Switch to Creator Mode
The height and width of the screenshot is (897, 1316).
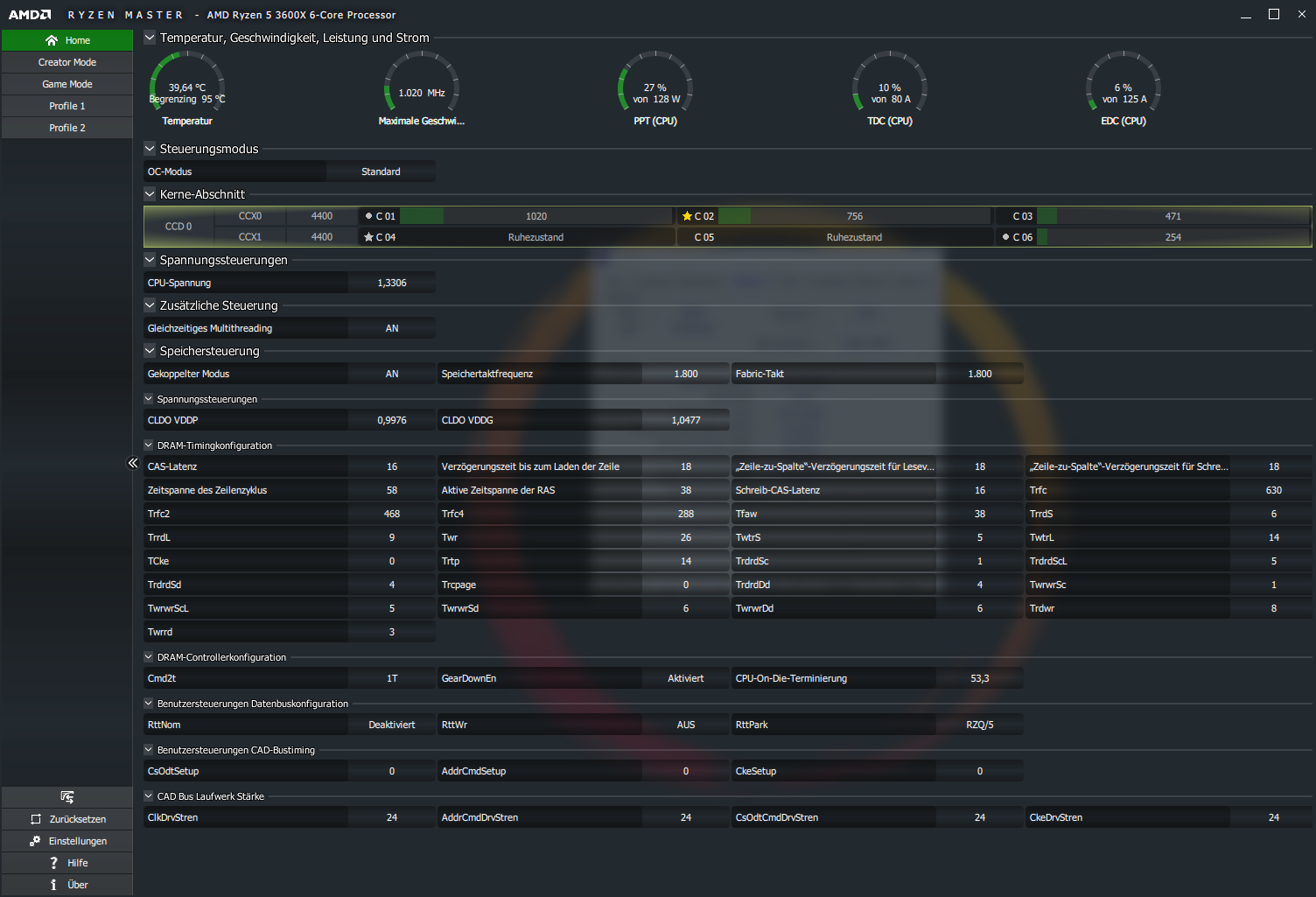pos(67,62)
